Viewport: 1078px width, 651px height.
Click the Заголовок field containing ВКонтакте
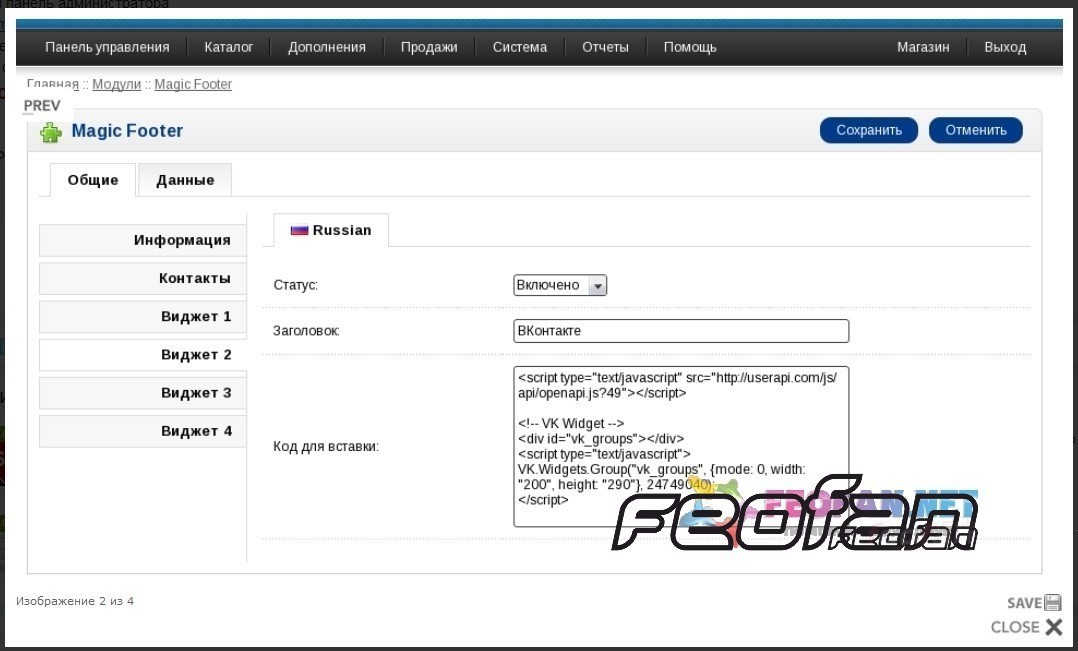[681, 331]
